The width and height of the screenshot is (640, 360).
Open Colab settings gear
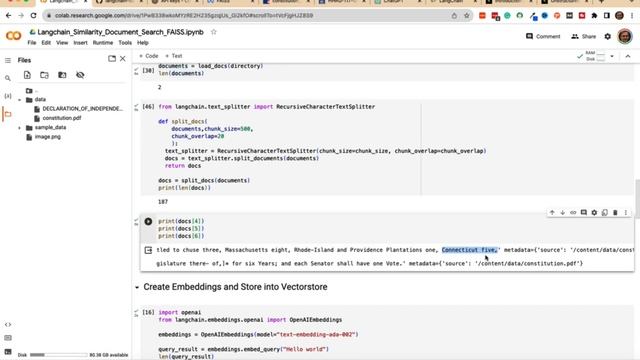[607, 36]
